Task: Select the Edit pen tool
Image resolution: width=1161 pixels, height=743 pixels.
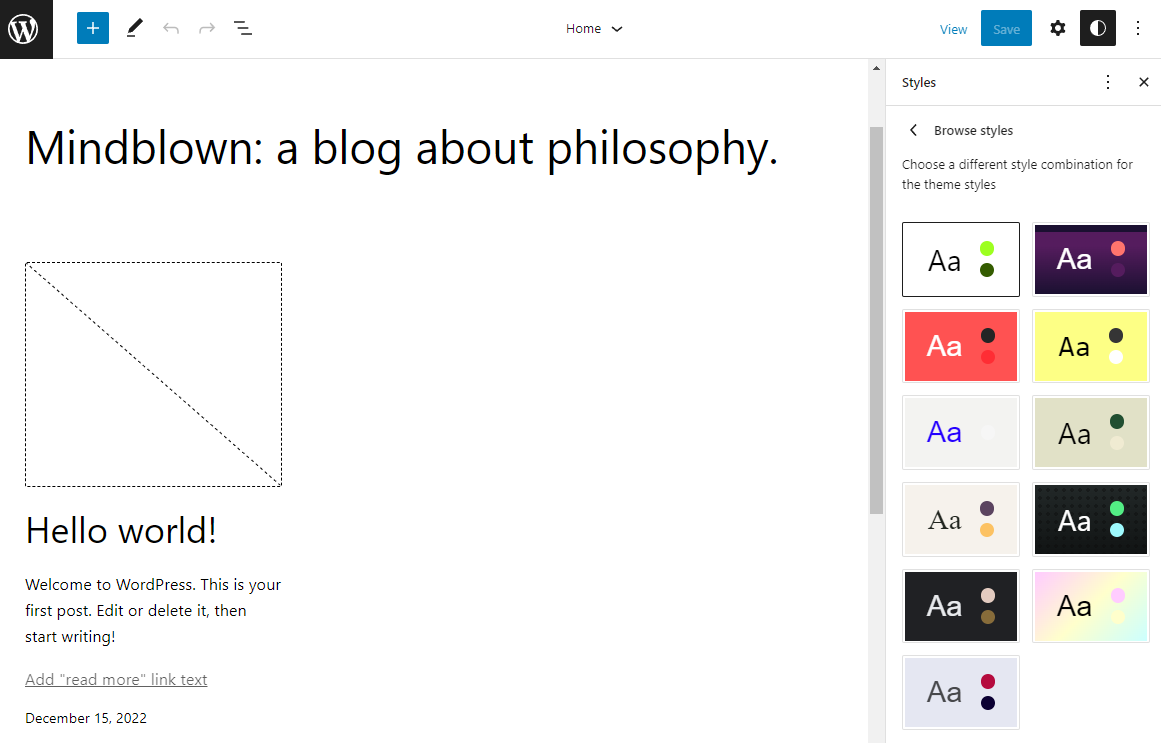Action: click(x=134, y=28)
